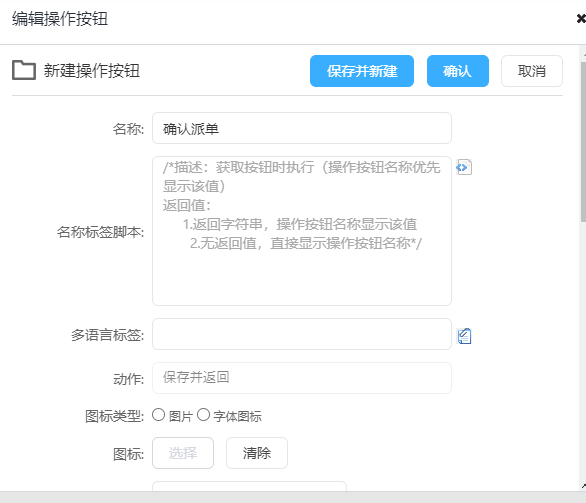The height and width of the screenshot is (503, 586).
Task: Click the vertical scrollbar thumb
Action: tap(583, 142)
